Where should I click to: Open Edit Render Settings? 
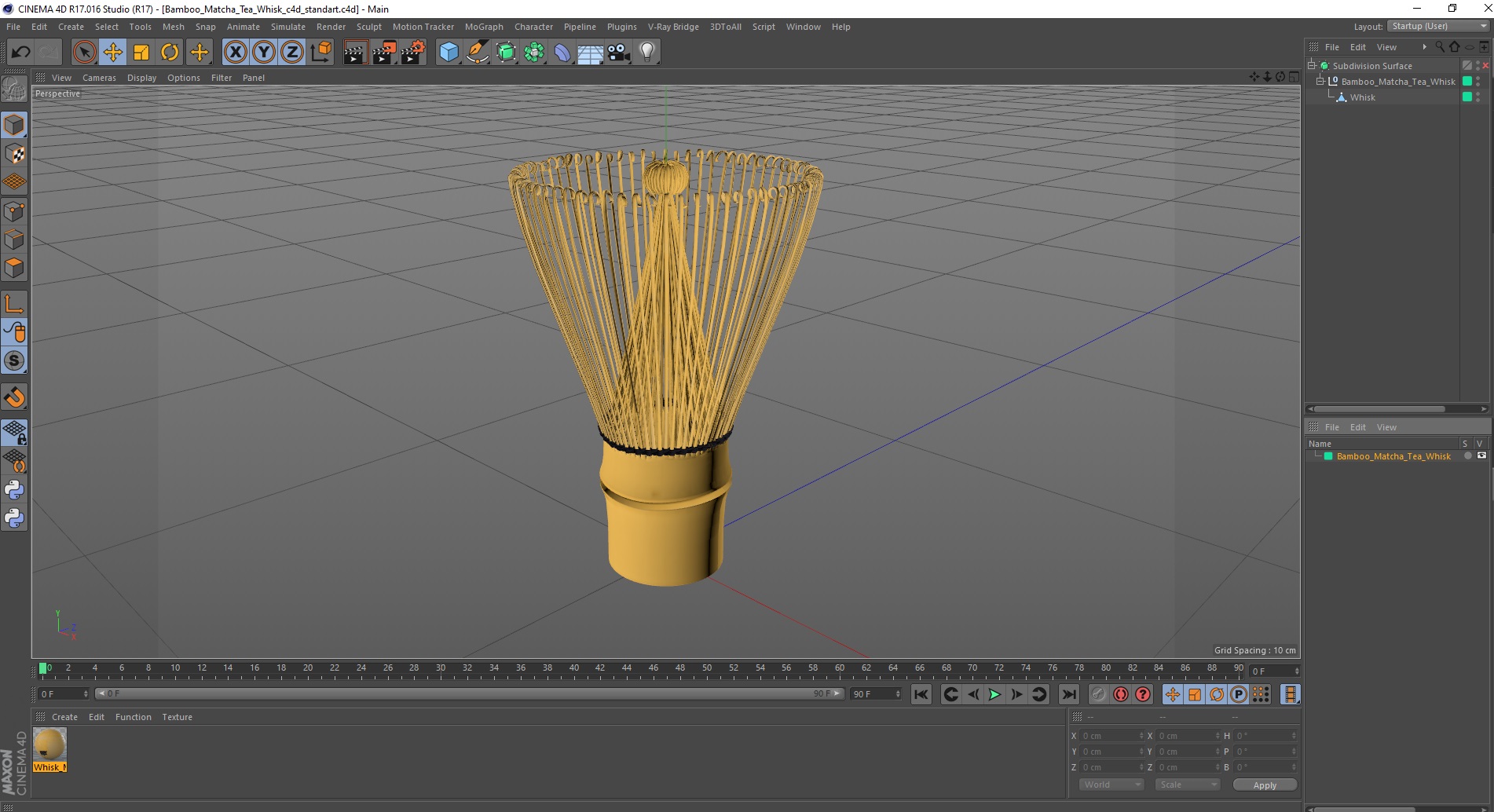point(413,53)
